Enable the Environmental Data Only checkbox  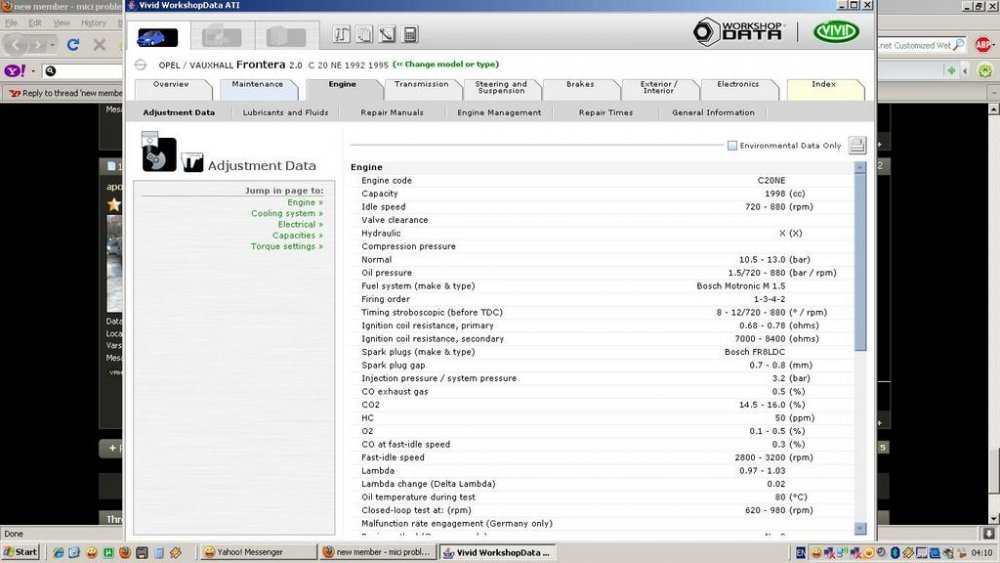(x=732, y=146)
